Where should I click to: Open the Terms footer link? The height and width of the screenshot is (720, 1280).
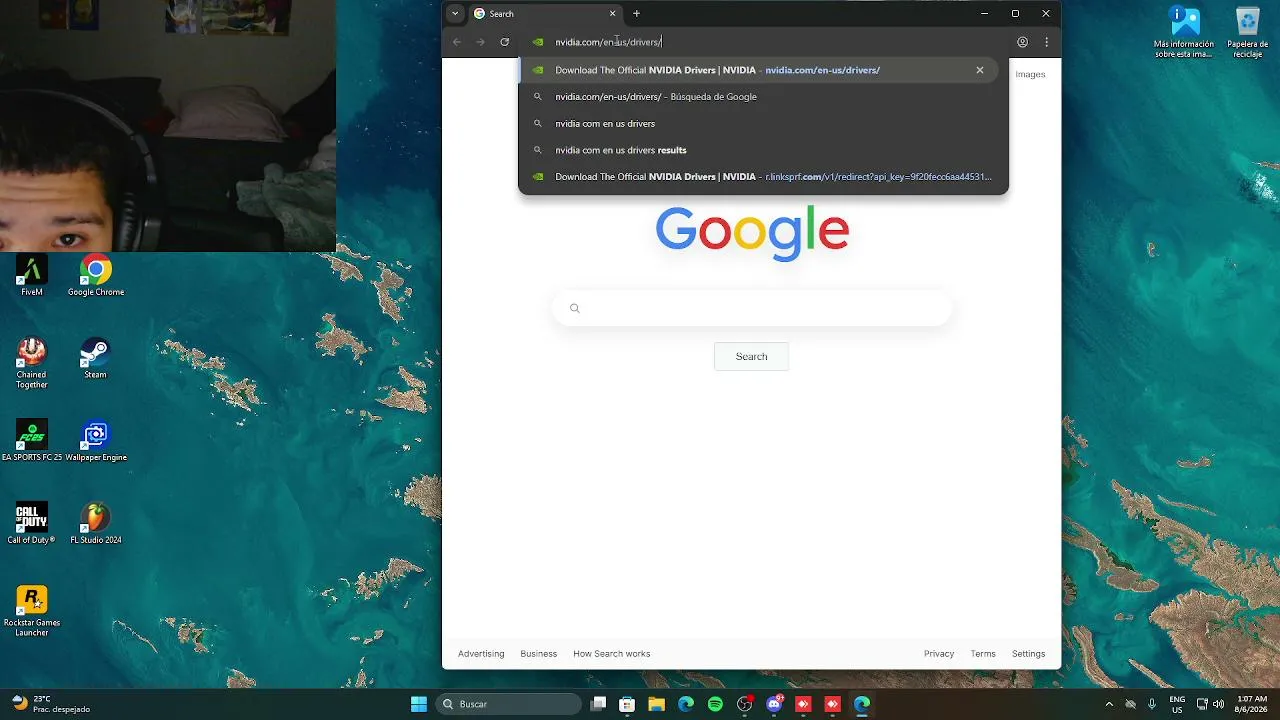(x=983, y=654)
